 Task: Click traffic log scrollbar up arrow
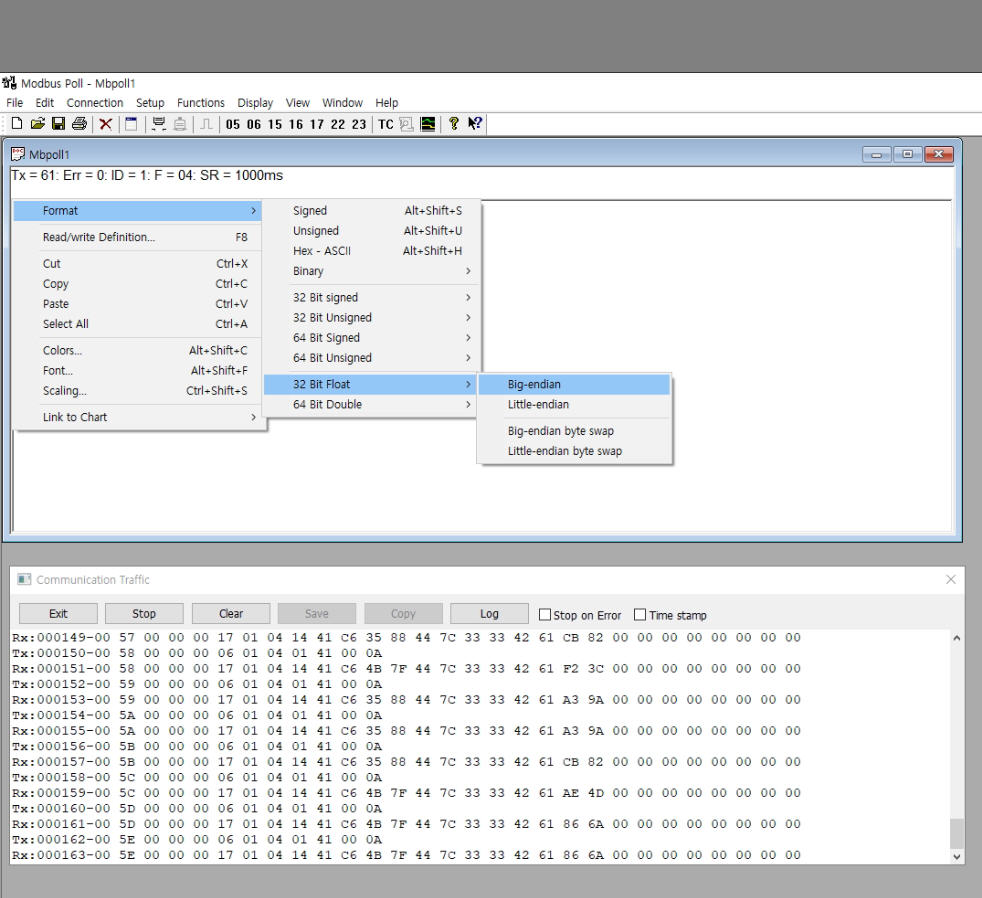point(956,638)
